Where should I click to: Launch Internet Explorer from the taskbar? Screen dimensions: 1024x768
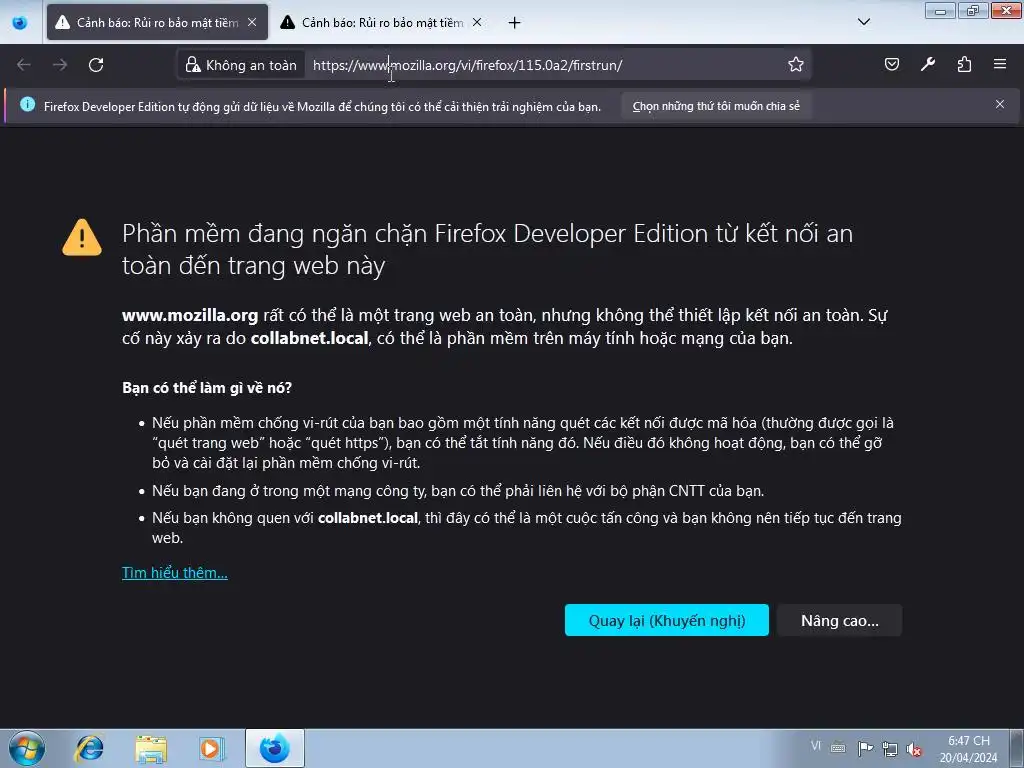[x=89, y=748]
